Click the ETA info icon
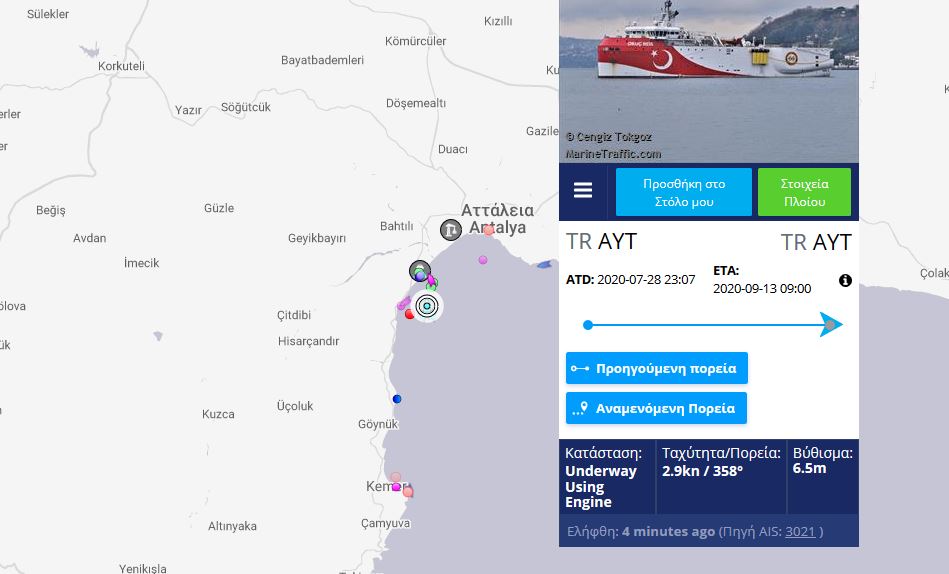The image size is (949, 574). click(x=846, y=280)
